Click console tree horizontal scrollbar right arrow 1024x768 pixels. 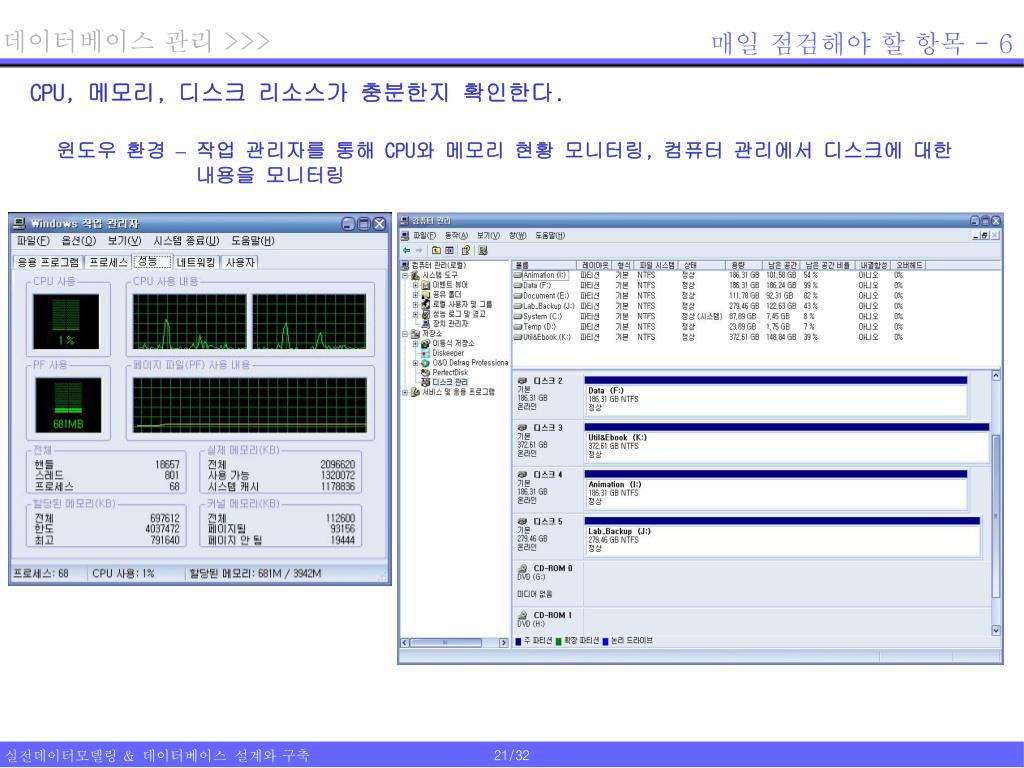(x=504, y=643)
